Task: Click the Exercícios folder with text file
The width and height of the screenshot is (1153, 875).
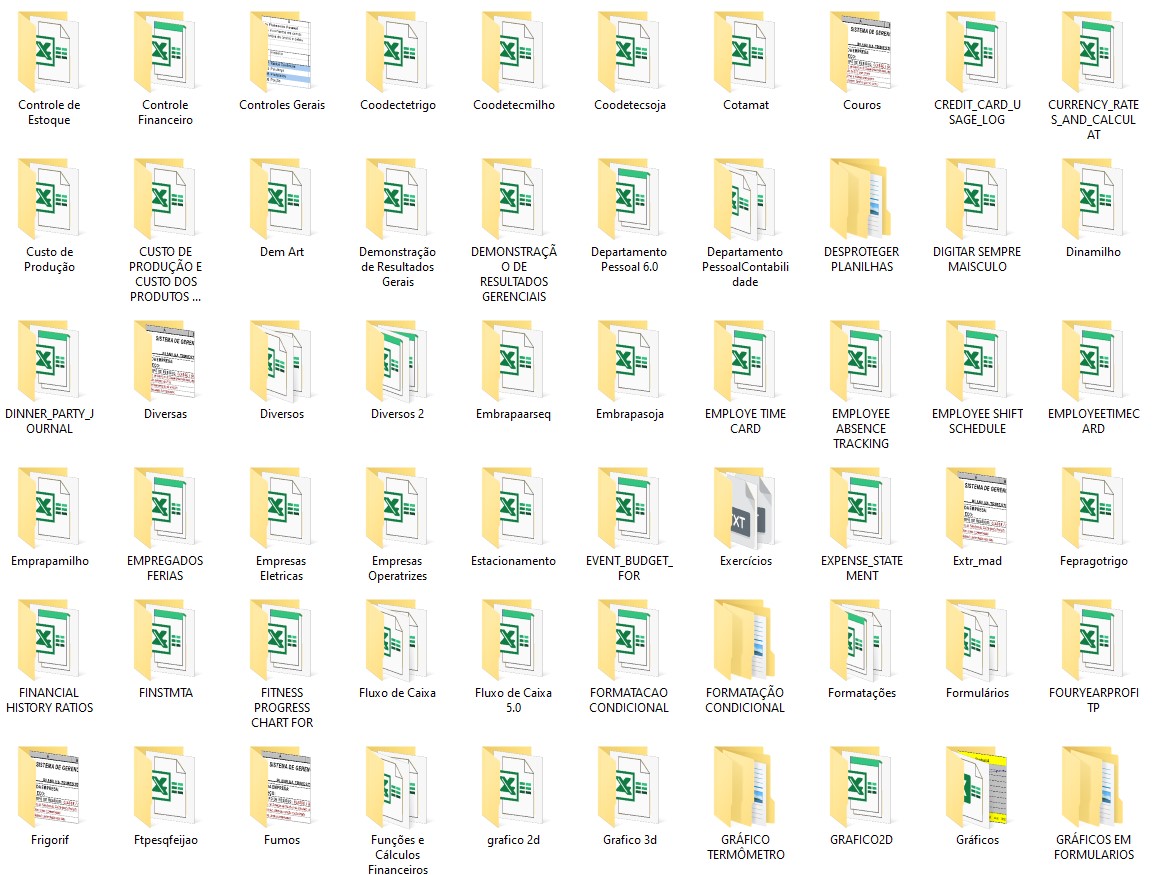Action: point(745,507)
